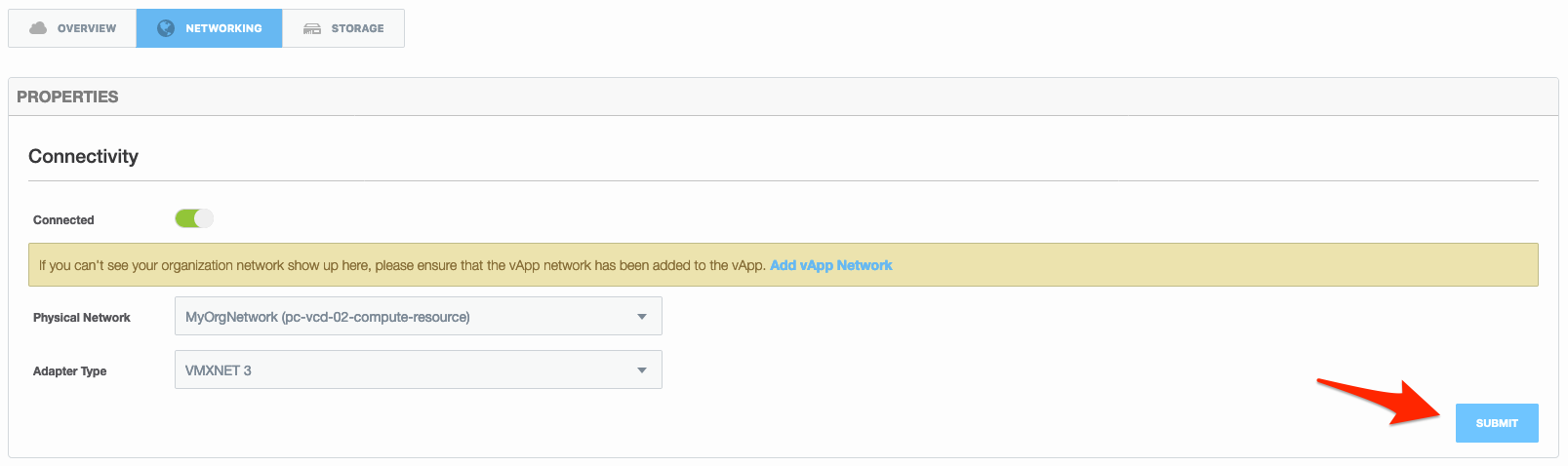
Task: Click the PROPERTIES panel header
Action: 784,97
